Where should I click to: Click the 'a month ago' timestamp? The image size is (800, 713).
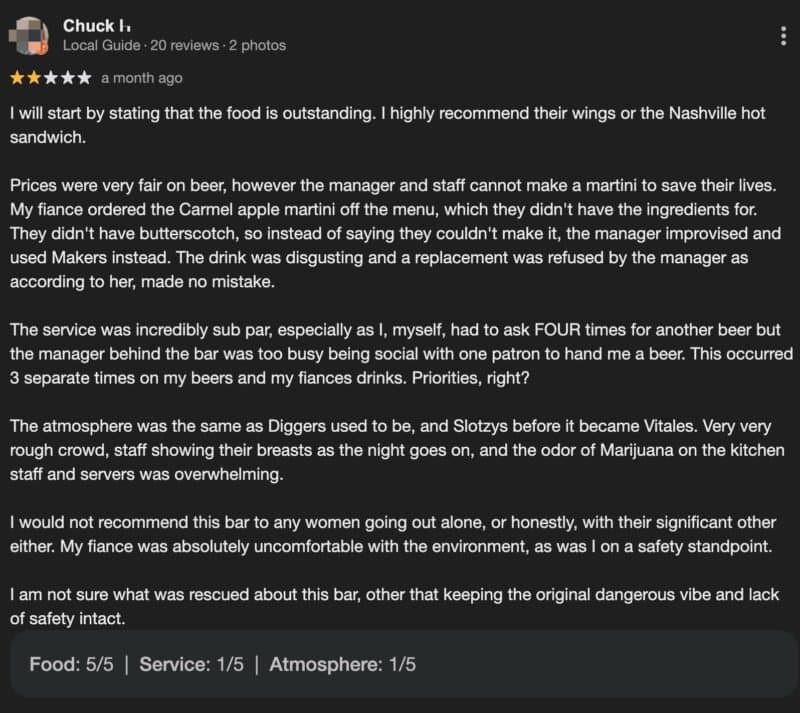tap(142, 77)
